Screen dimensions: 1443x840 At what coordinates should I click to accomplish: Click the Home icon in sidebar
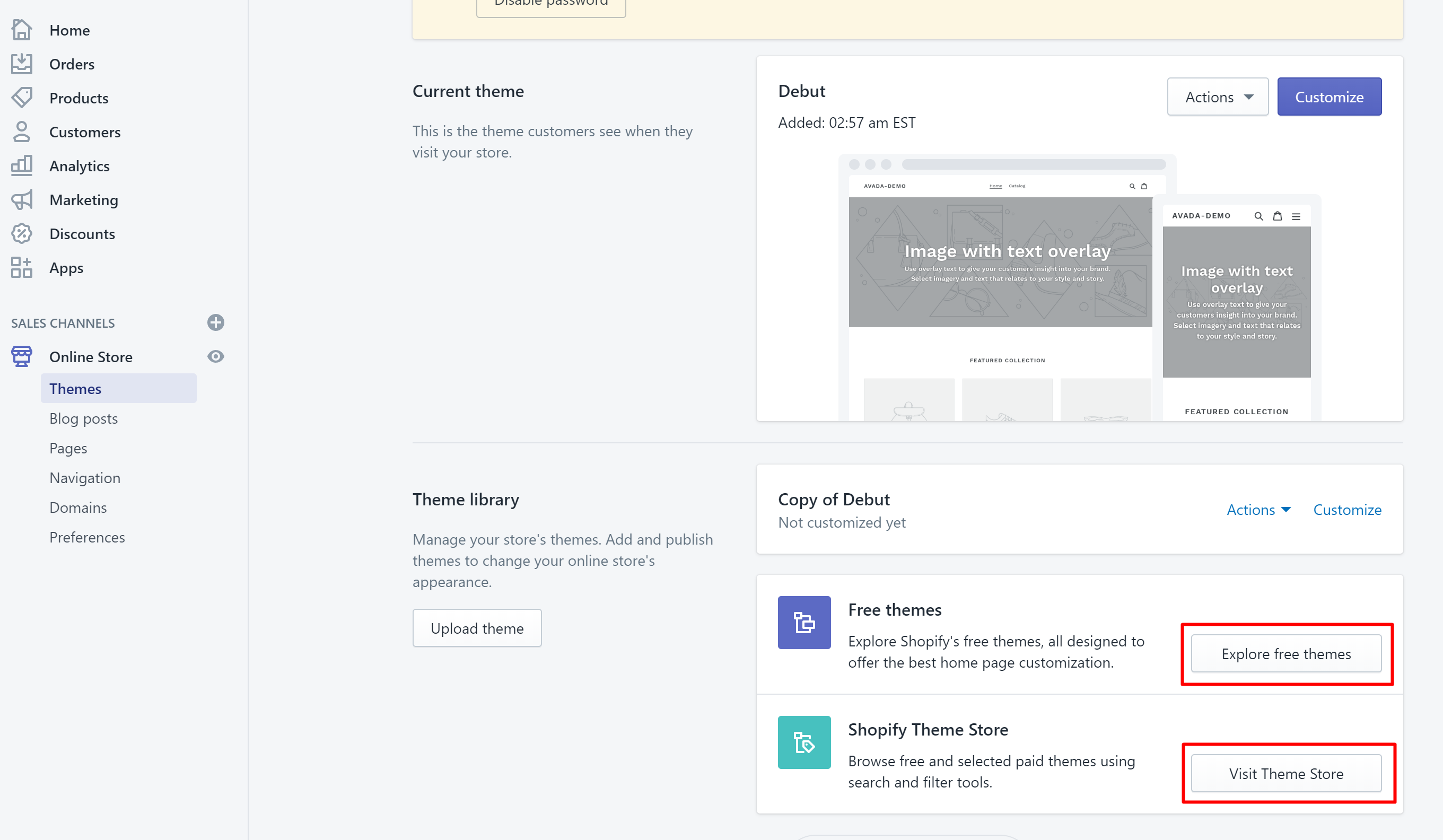pyautogui.click(x=22, y=30)
